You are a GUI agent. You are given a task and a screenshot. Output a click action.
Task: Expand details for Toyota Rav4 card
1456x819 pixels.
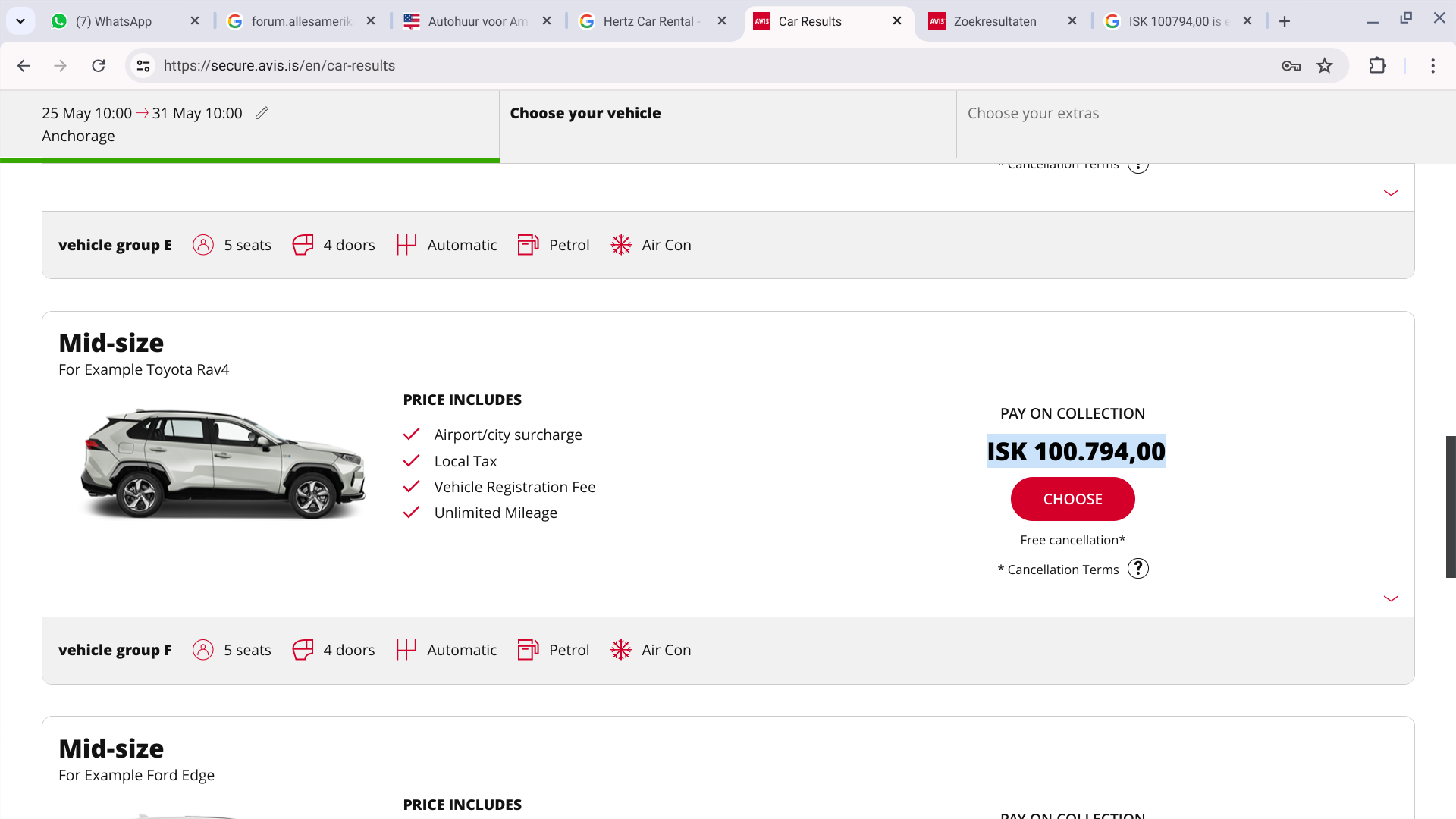pyautogui.click(x=1390, y=598)
